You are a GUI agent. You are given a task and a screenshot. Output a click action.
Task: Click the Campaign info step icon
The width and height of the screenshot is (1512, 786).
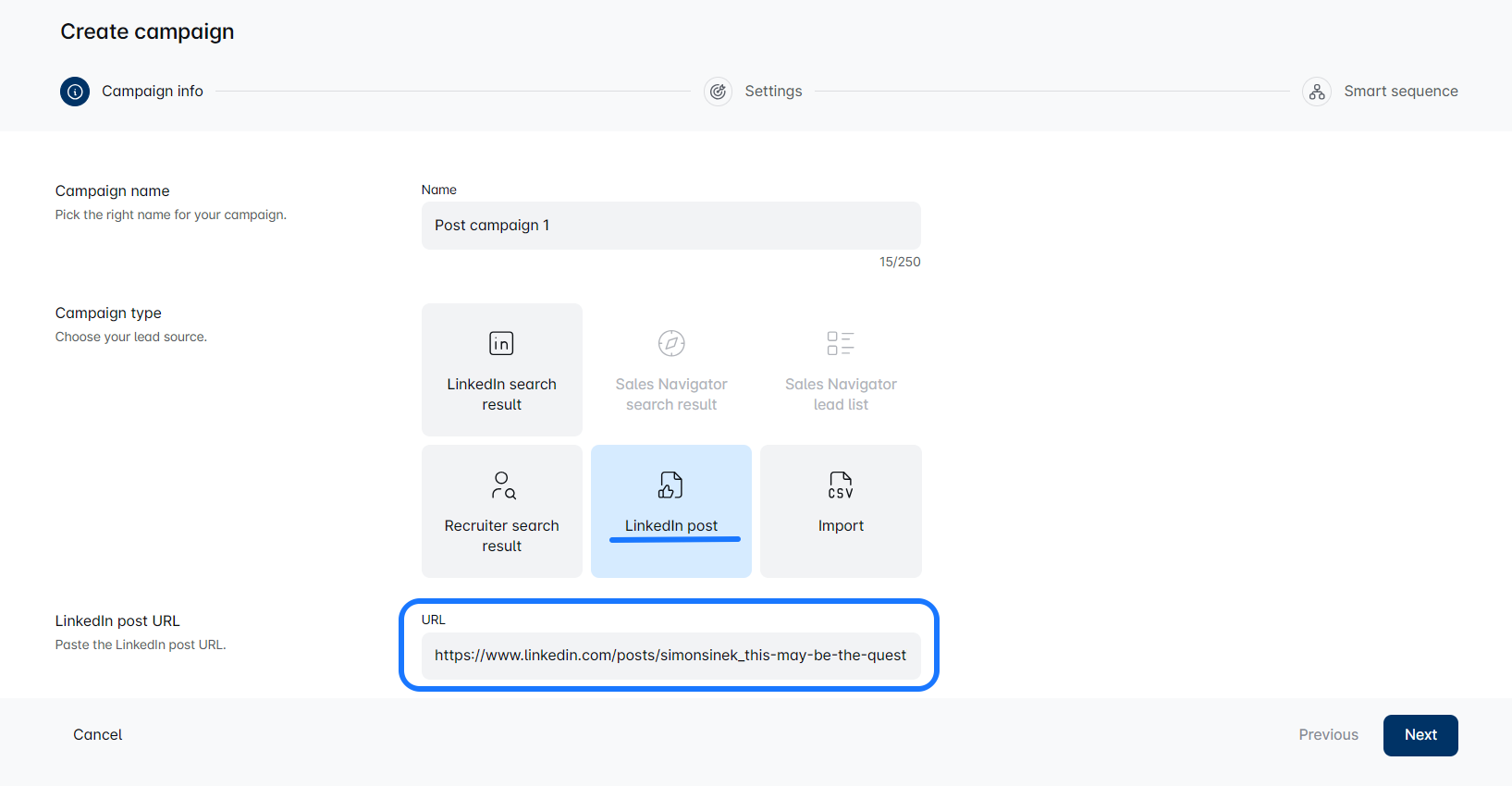point(75,92)
